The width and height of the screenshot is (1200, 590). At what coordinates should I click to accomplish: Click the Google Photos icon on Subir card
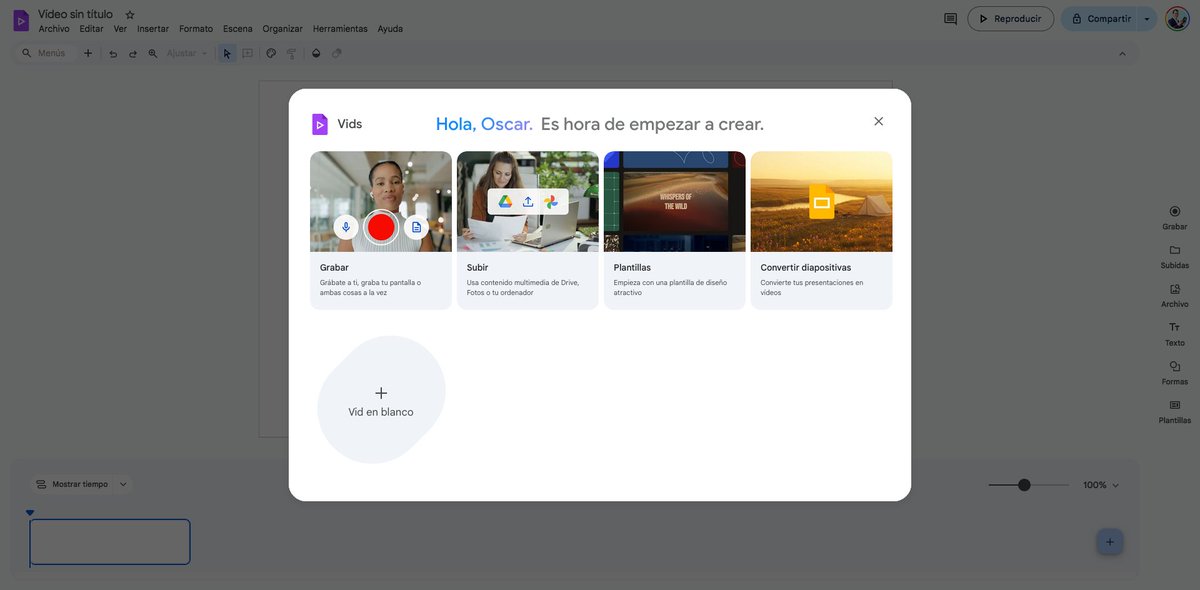pyautogui.click(x=551, y=201)
